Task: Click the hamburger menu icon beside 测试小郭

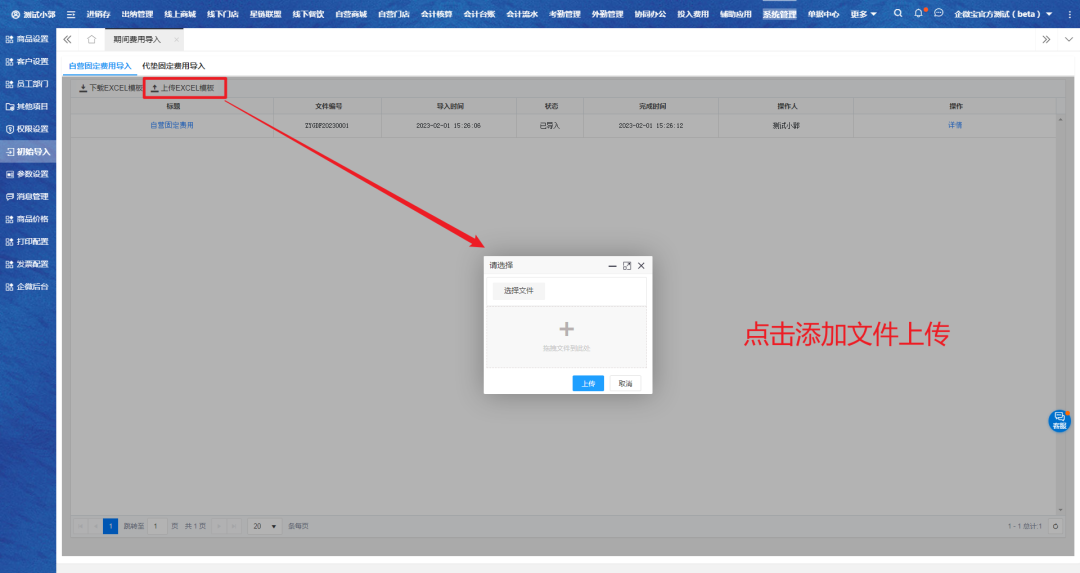Action: [71, 14]
